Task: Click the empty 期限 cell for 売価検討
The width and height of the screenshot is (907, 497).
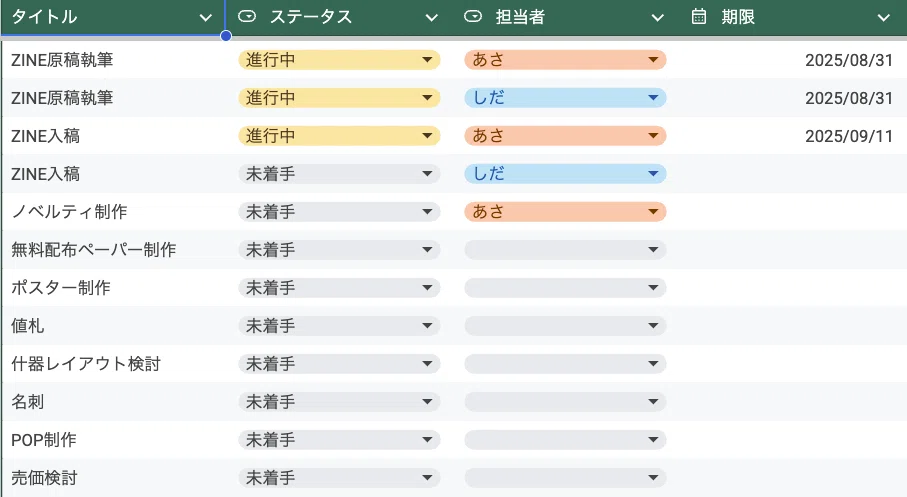Action: pyautogui.click(x=792, y=478)
